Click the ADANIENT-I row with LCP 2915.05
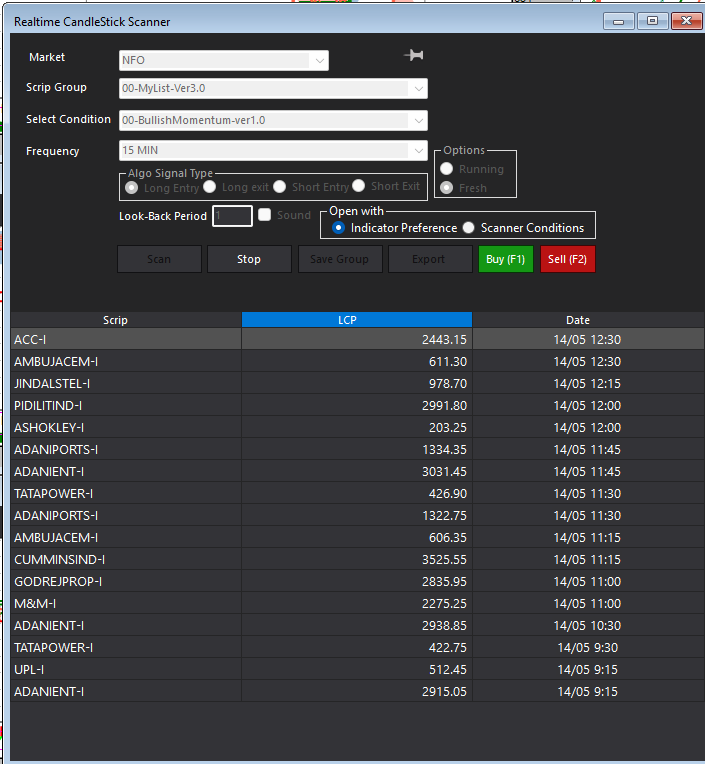This screenshot has width=705, height=764. (x=358, y=691)
